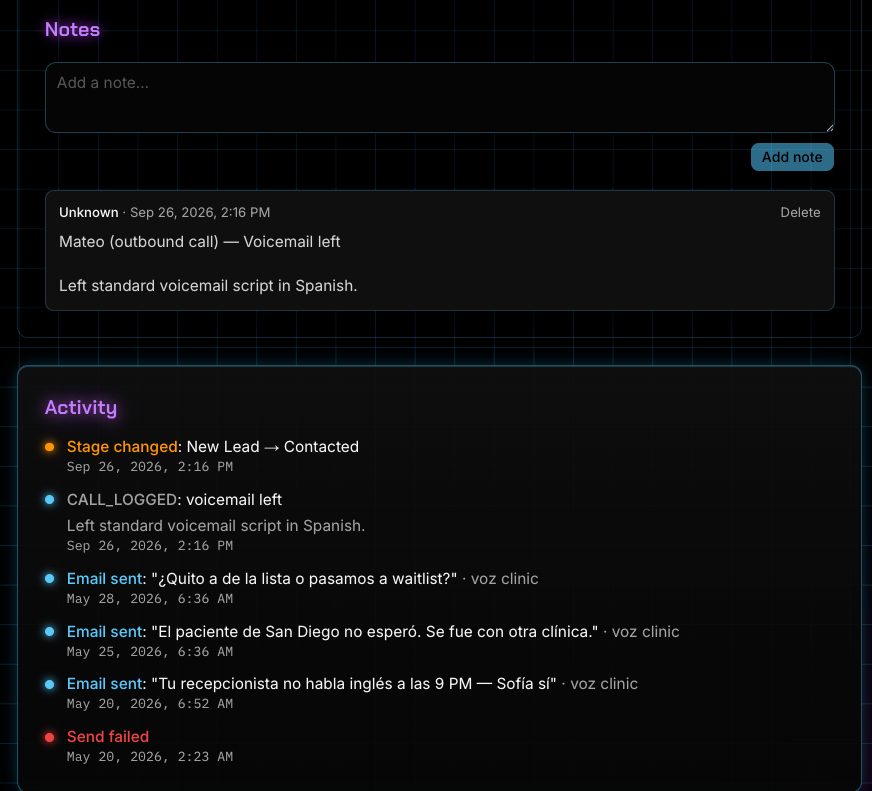The width and height of the screenshot is (872, 791).
Task: Open email 'Tu recepcionista no habla inglés a las 9 PM'
Action: 354,684
